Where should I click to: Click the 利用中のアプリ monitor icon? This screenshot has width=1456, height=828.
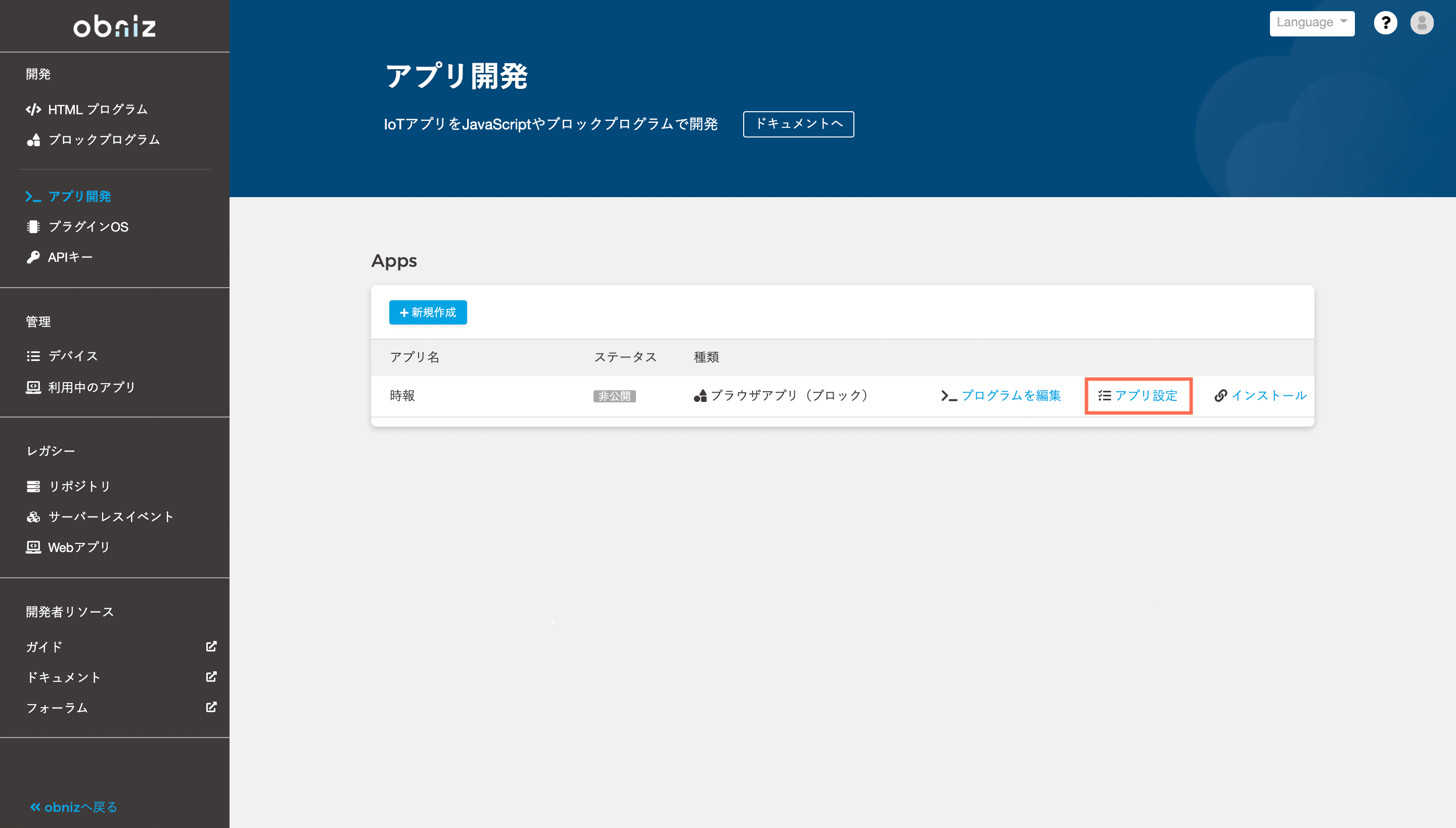tap(33, 387)
